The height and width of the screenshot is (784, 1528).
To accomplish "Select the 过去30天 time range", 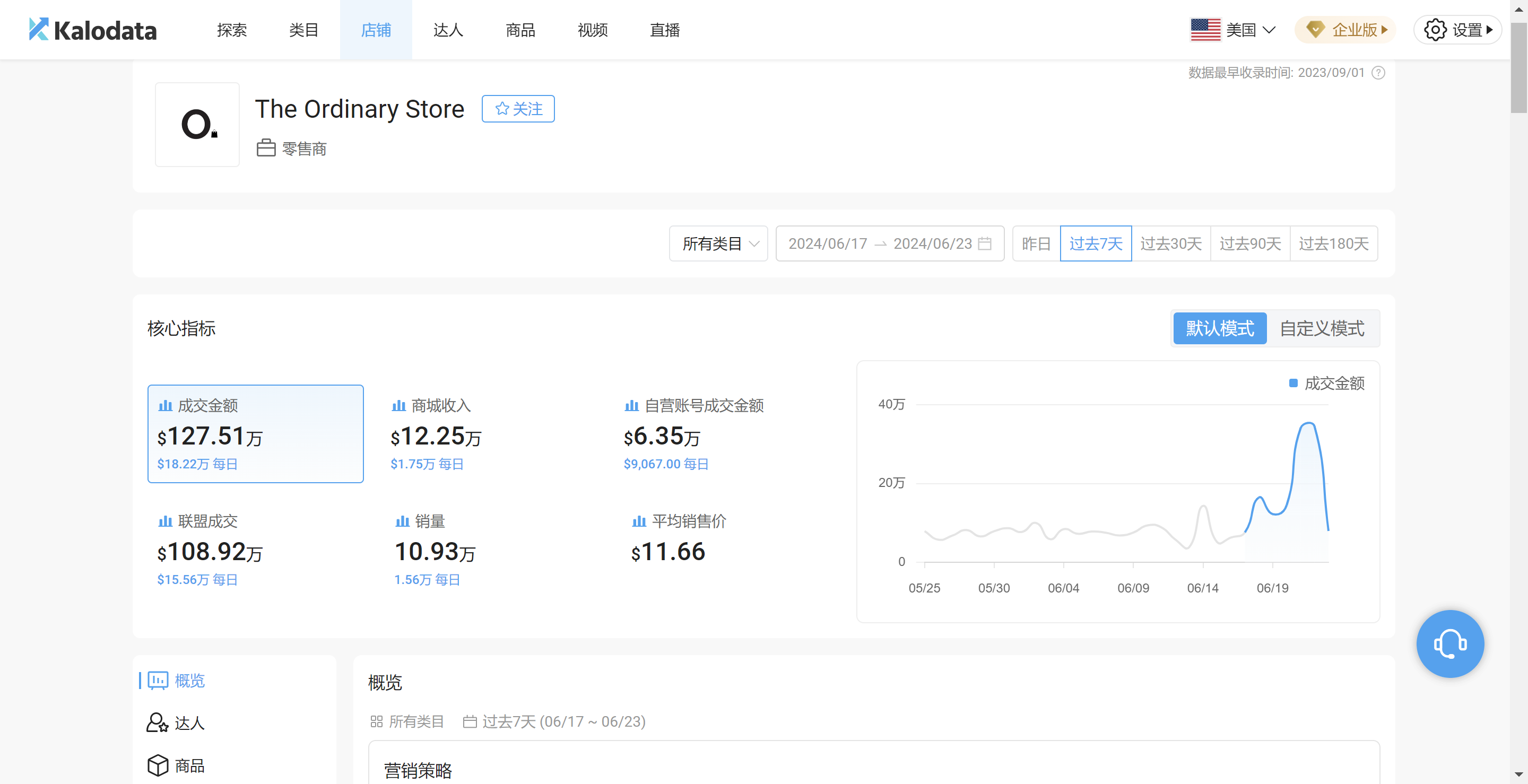I will click(x=1171, y=243).
